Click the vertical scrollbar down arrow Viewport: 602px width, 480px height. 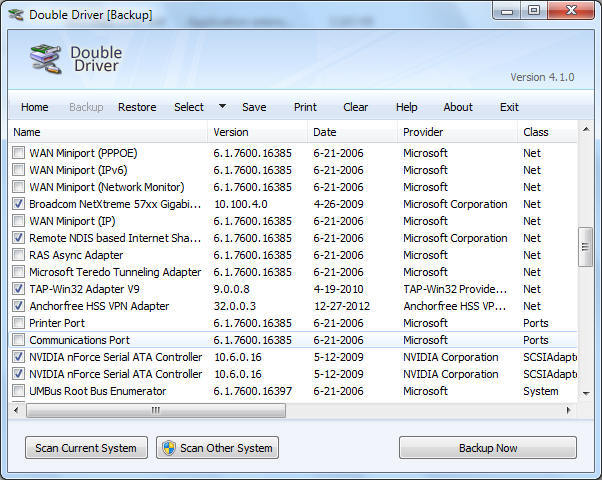click(x=585, y=393)
